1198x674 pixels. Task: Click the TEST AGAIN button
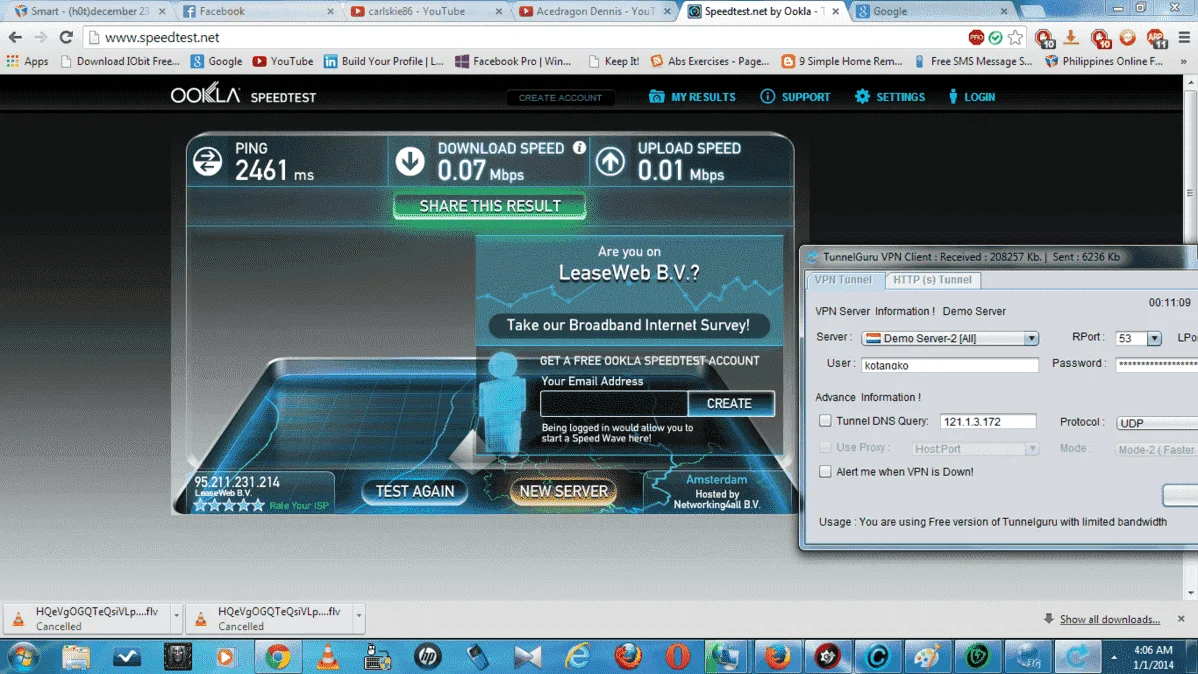click(415, 491)
